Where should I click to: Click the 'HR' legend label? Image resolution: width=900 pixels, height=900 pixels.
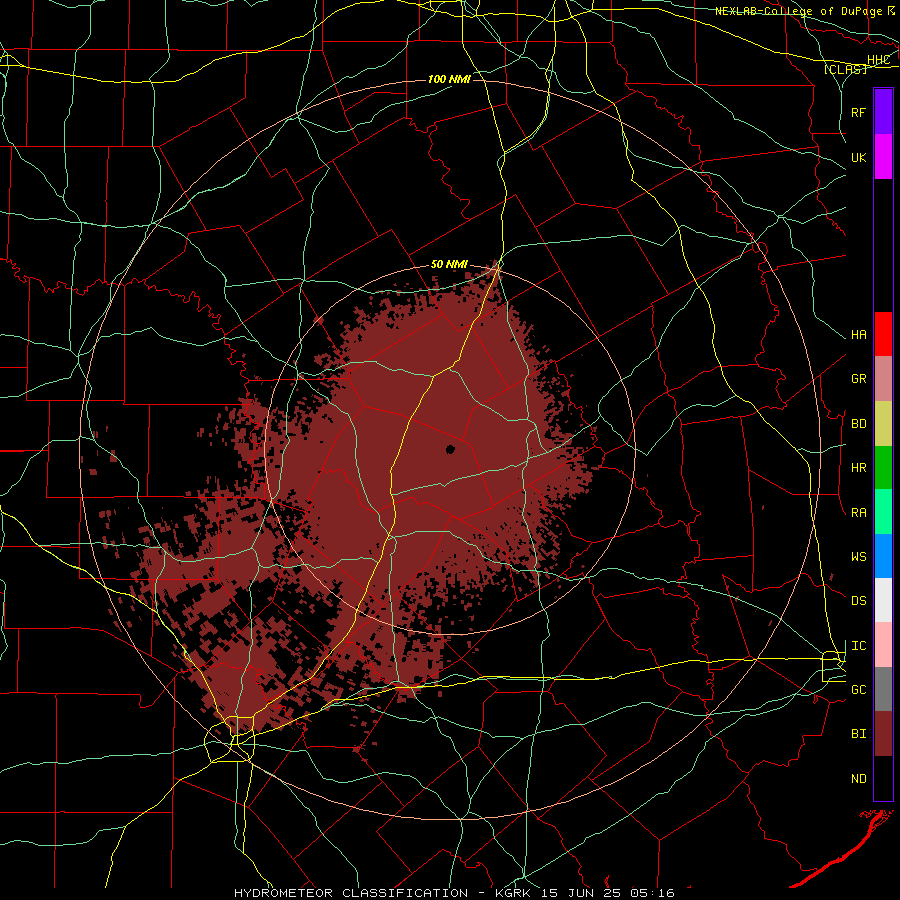click(x=859, y=468)
